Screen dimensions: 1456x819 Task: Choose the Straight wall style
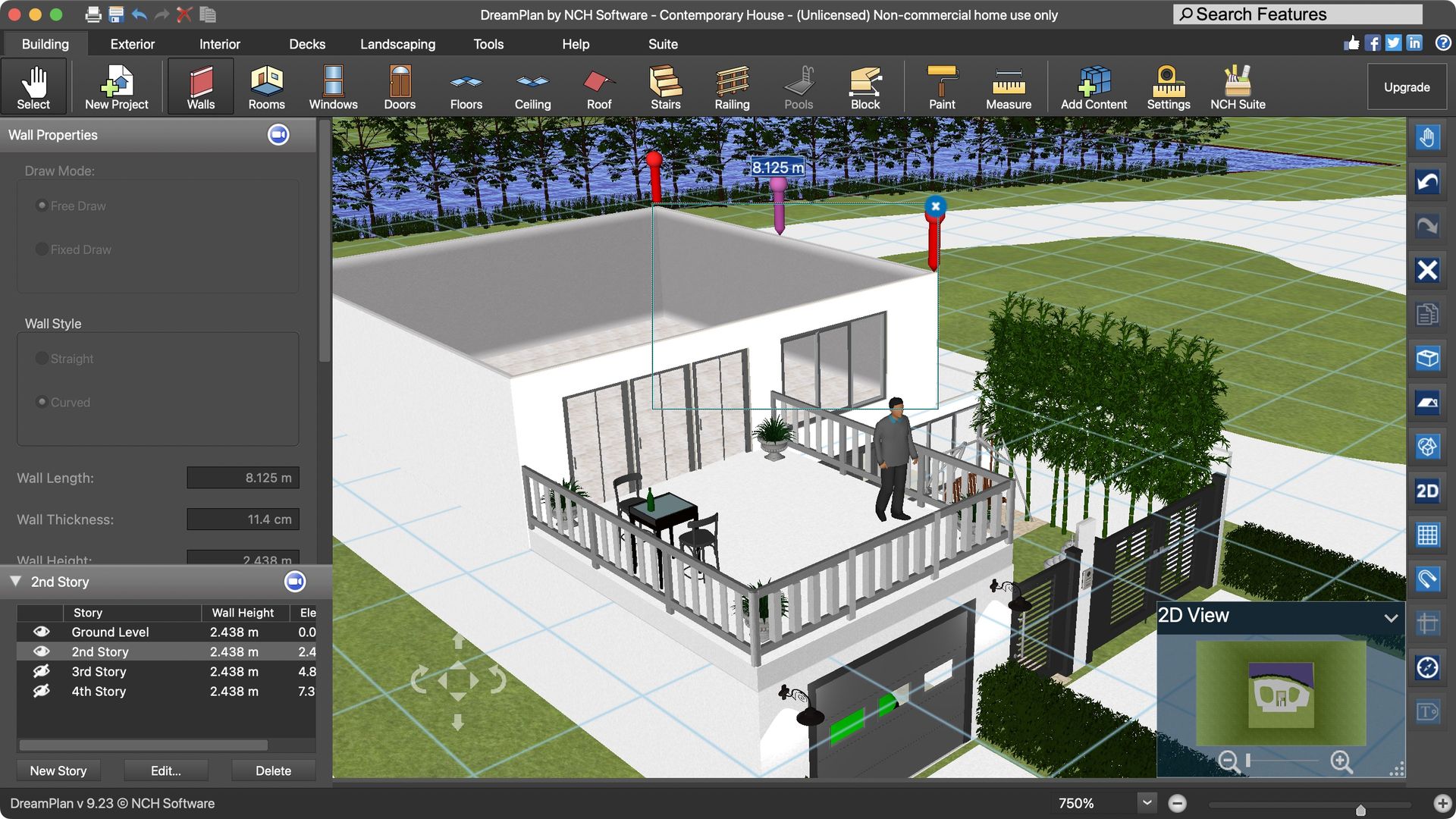click(42, 359)
